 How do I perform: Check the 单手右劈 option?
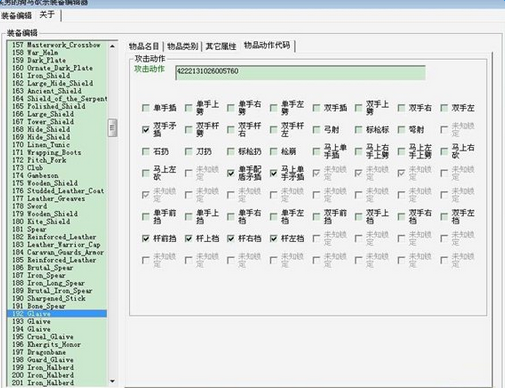click(231, 108)
